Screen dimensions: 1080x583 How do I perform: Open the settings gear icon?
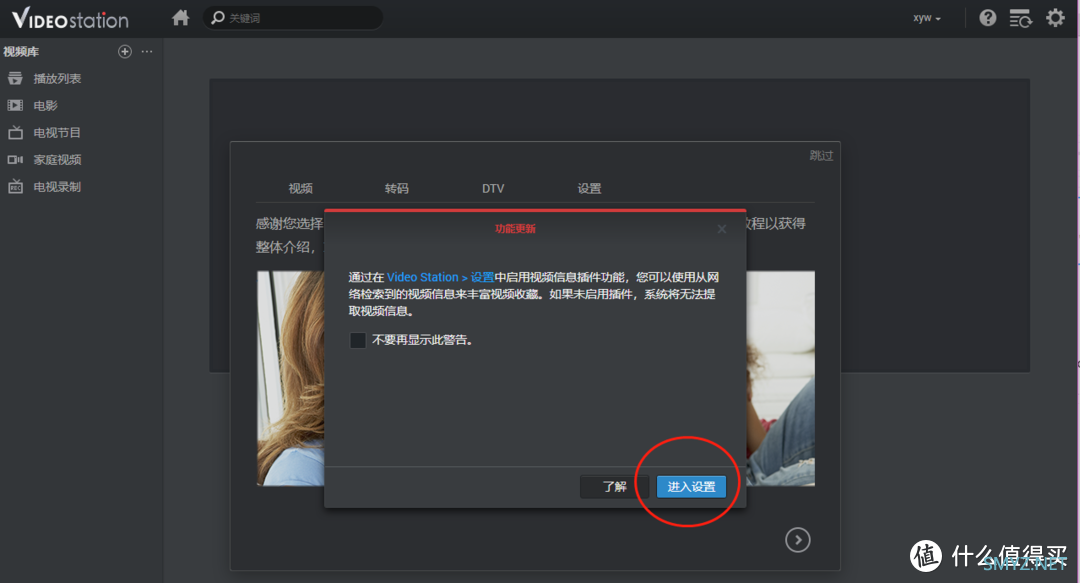pyautogui.click(x=1055, y=18)
